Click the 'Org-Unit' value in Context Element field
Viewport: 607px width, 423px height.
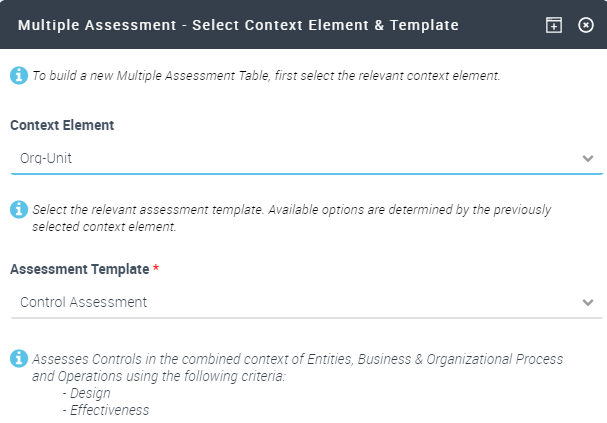[x=46, y=158]
